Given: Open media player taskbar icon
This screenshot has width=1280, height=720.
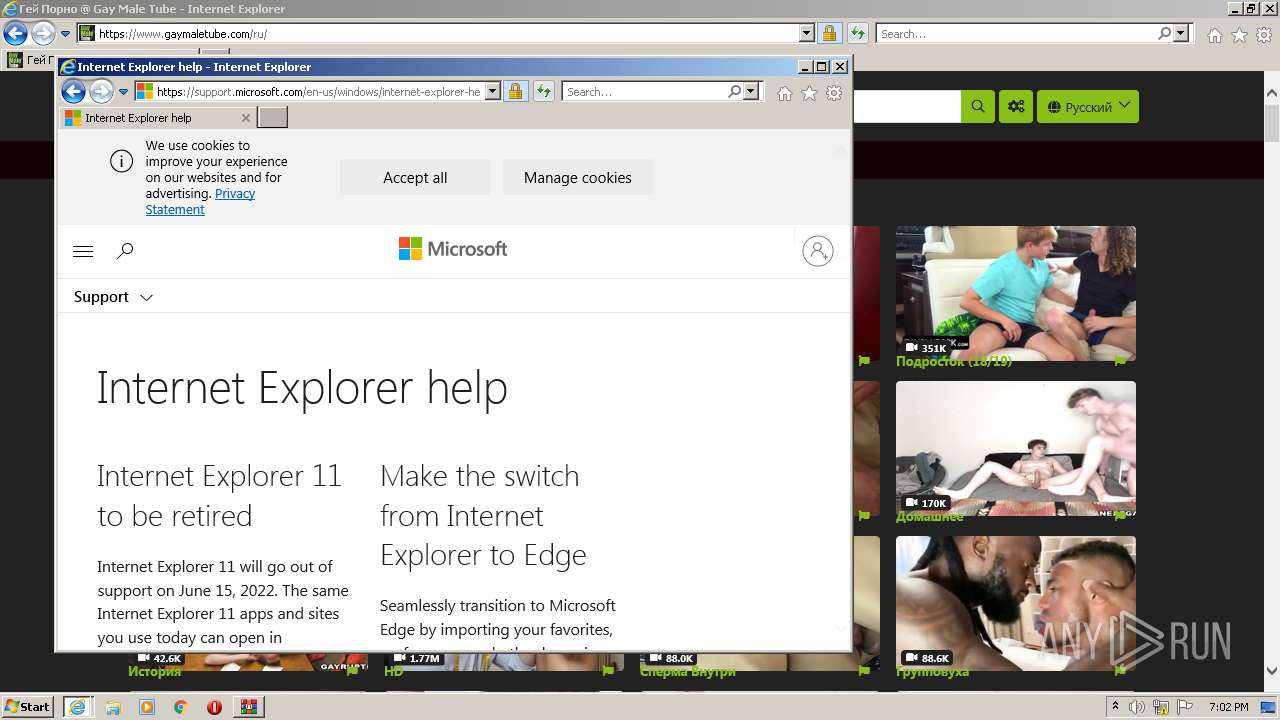Looking at the screenshot, I should [x=147, y=707].
